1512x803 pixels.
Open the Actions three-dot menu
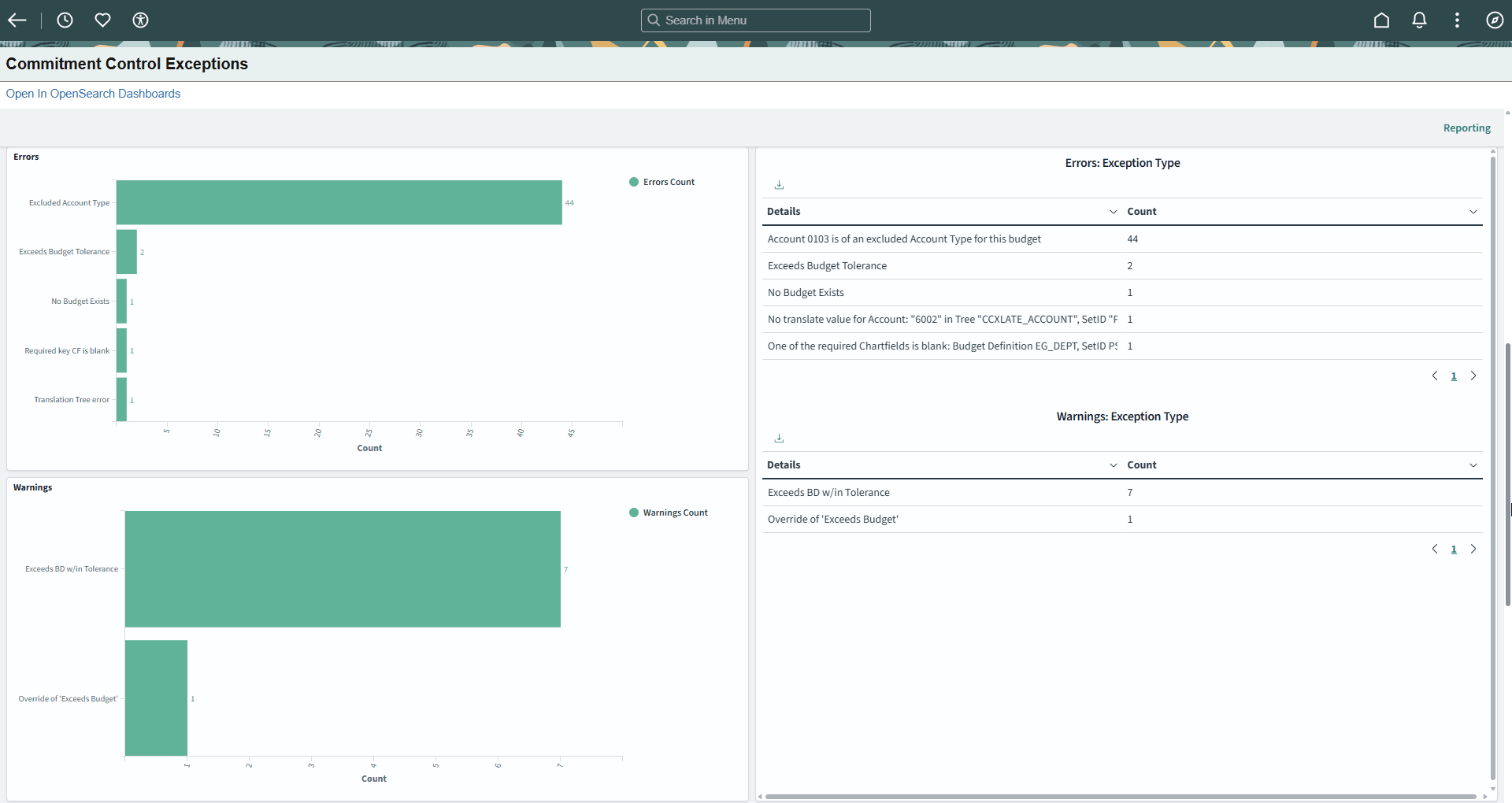[1457, 20]
